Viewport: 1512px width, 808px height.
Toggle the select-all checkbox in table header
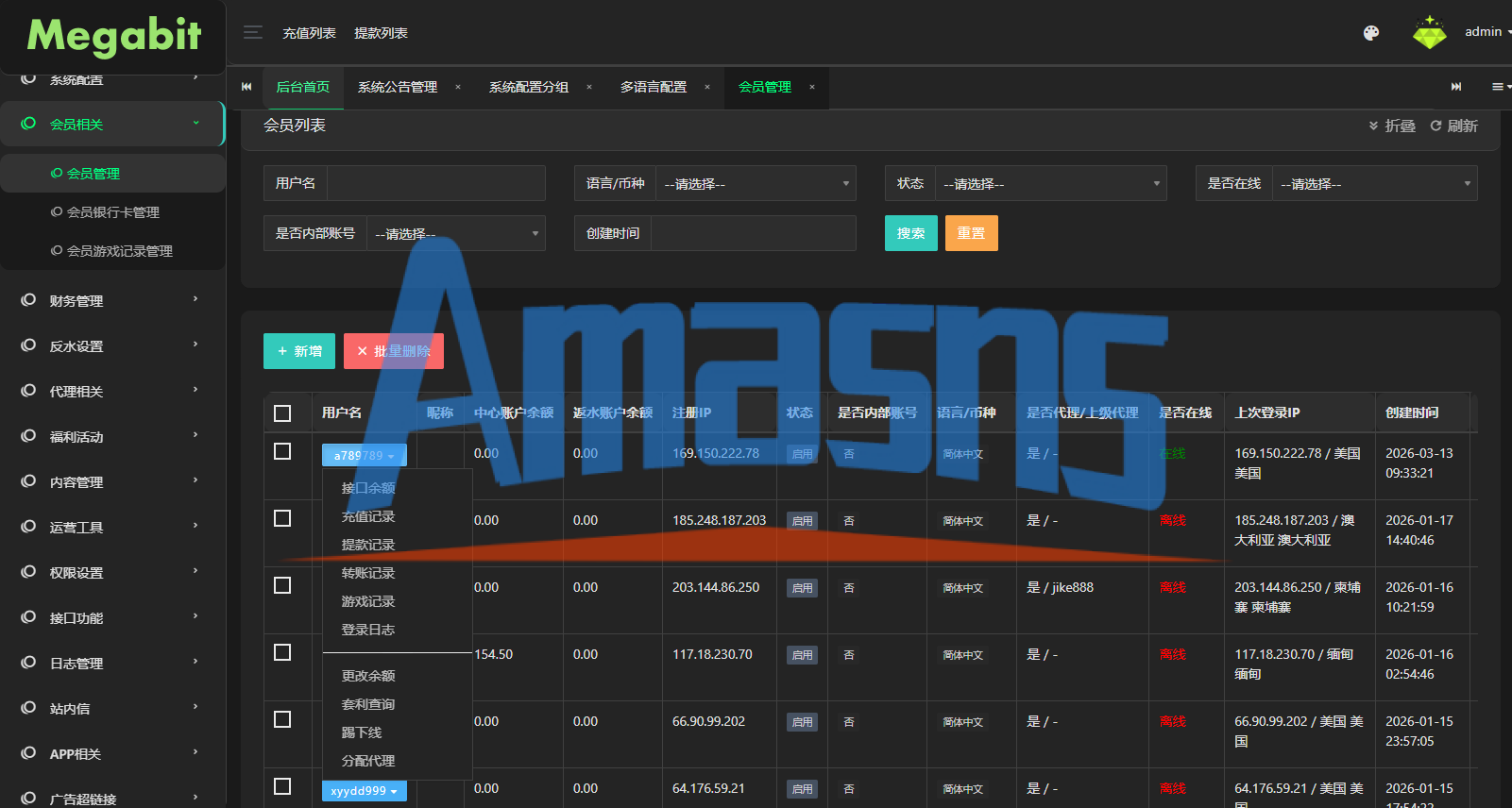click(282, 413)
